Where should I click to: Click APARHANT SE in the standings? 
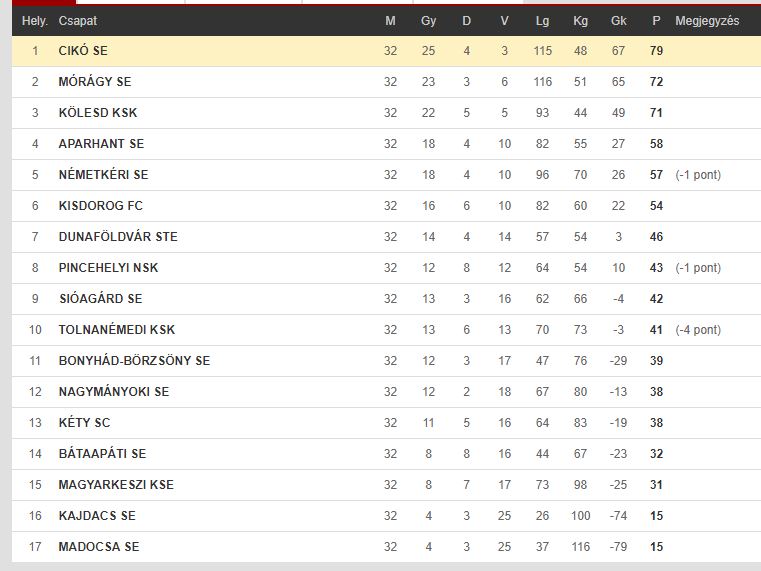101,144
